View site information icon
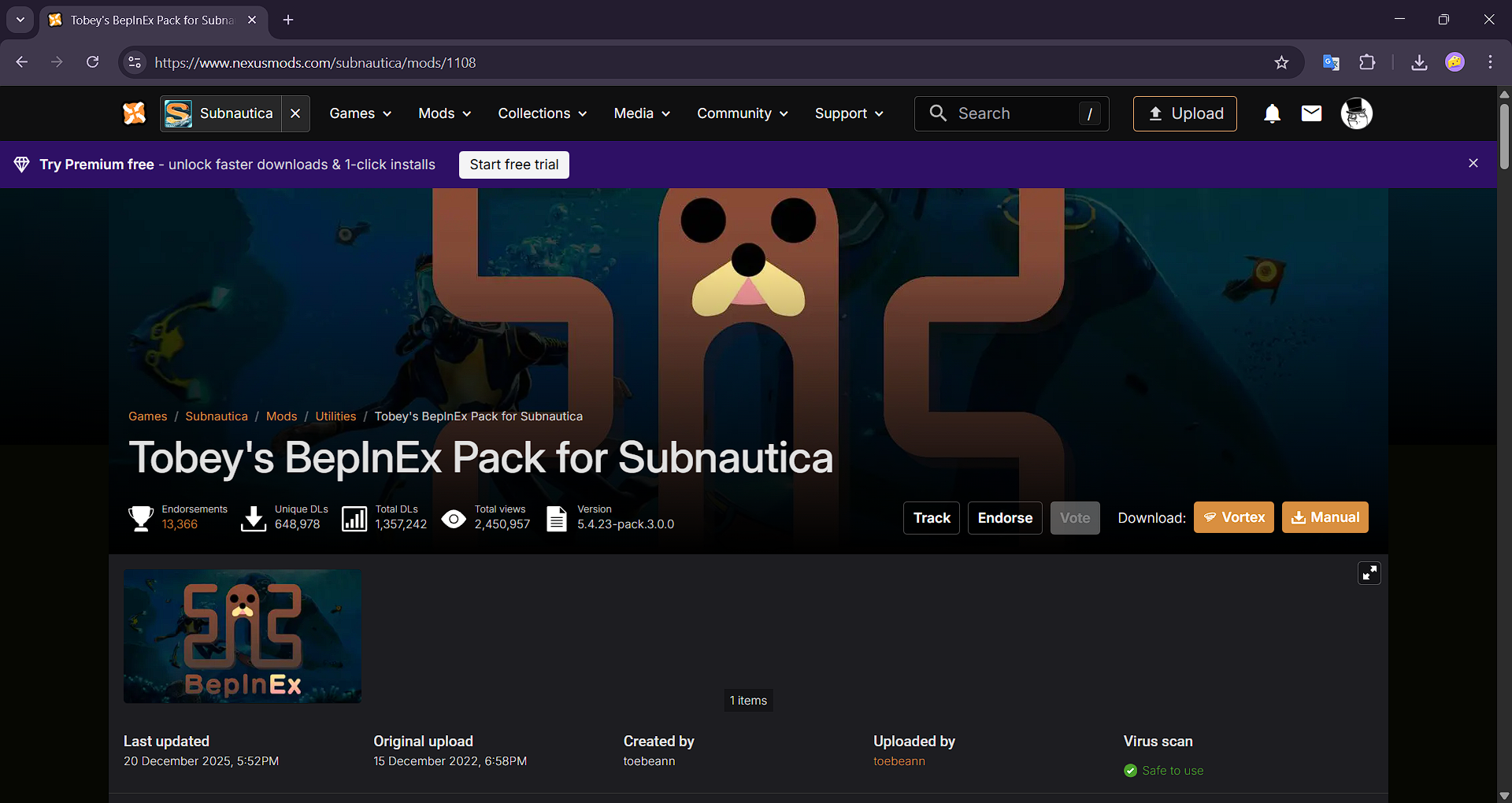 [135, 62]
